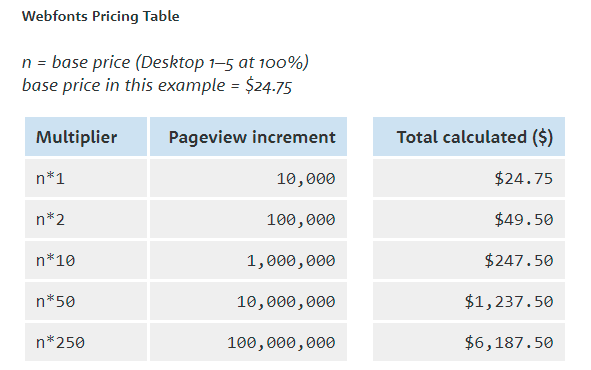The image size is (591, 370).
Task: Select the 10,000 pageview cell
Action: (248, 178)
